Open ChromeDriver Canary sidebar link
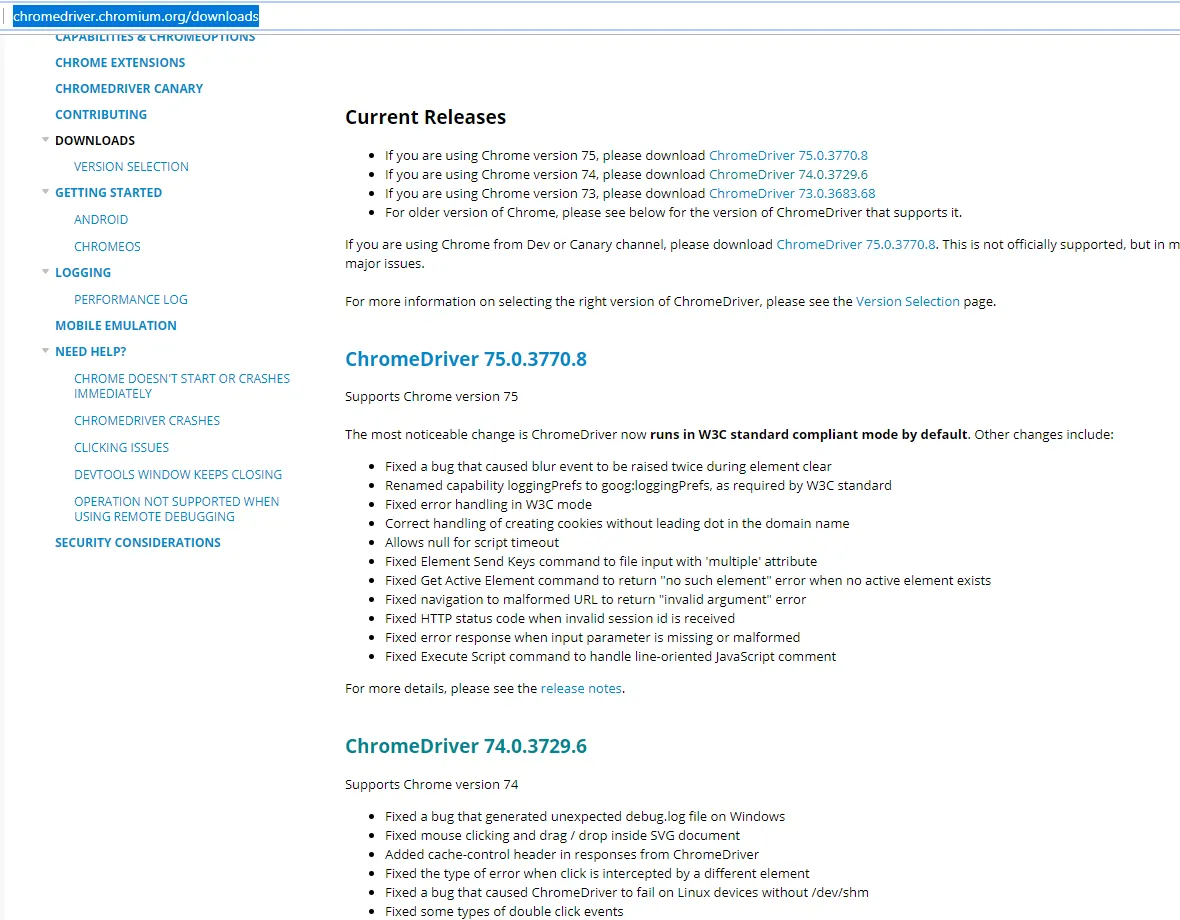Image resolution: width=1180 pixels, height=920 pixels. click(x=129, y=89)
